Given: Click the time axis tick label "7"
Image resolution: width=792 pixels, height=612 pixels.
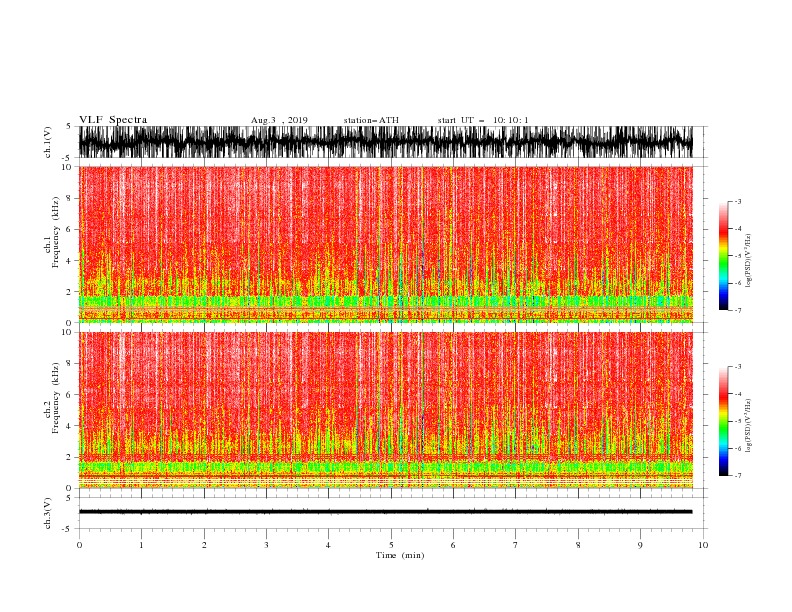Looking at the screenshot, I should pos(516,545).
